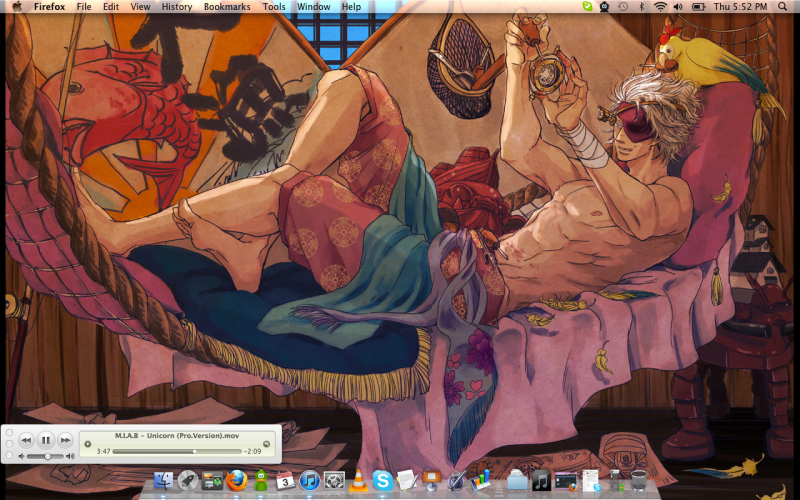
Task: Open iTunes from the Dock
Action: click(x=309, y=481)
